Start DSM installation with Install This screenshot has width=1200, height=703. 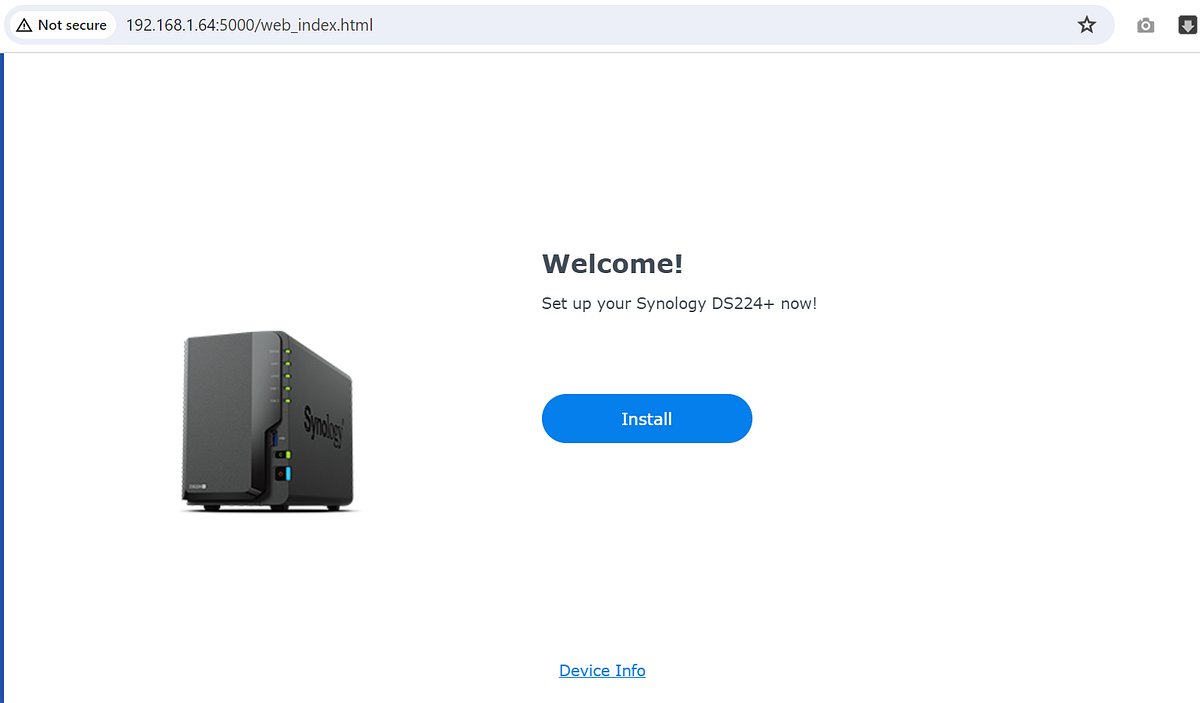(646, 418)
